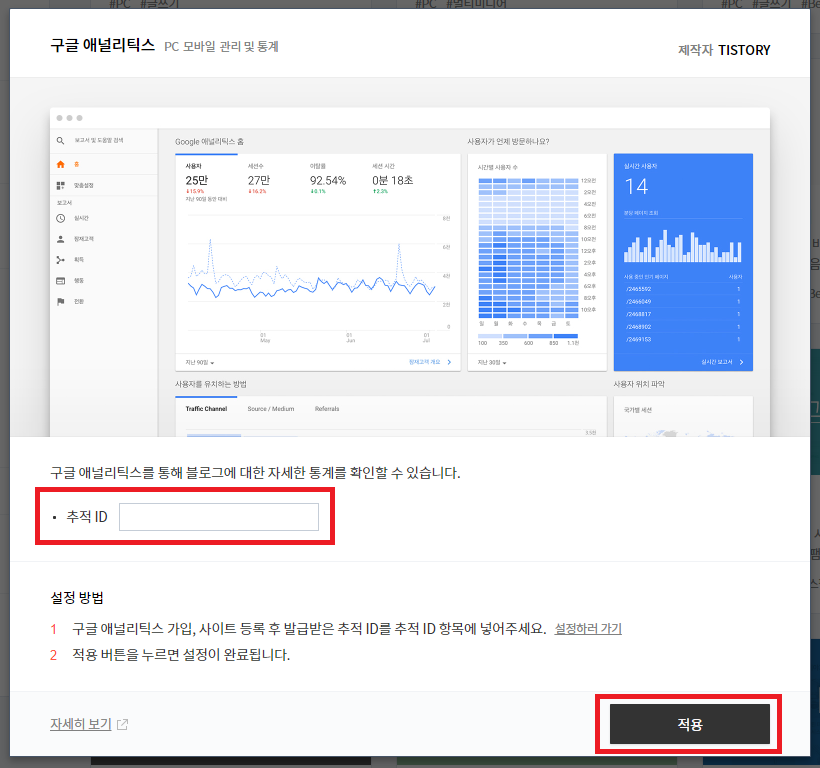Click 잠재고객 개요 link in preview chart
Viewport: 820px width, 768px height.
pos(430,362)
